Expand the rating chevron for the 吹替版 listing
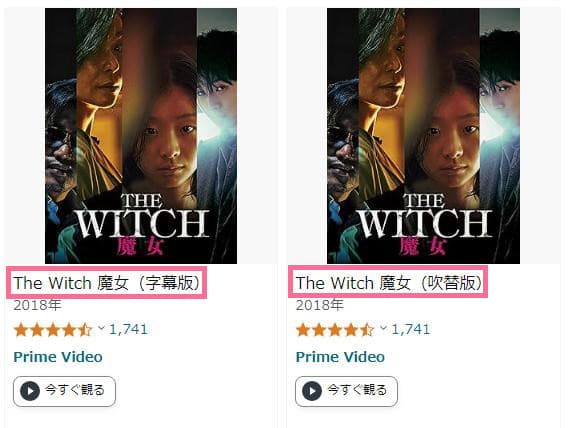Screen dimensions: 568x428 tap(384, 328)
